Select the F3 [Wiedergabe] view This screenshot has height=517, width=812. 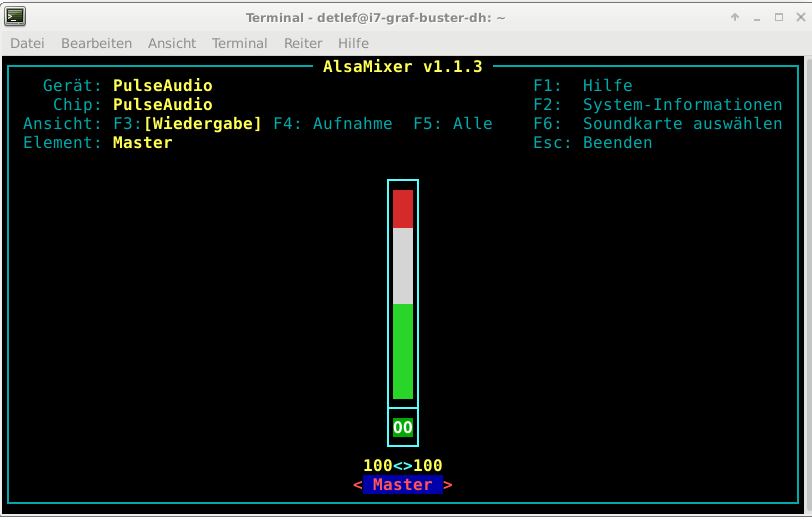click(x=187, y=123)
